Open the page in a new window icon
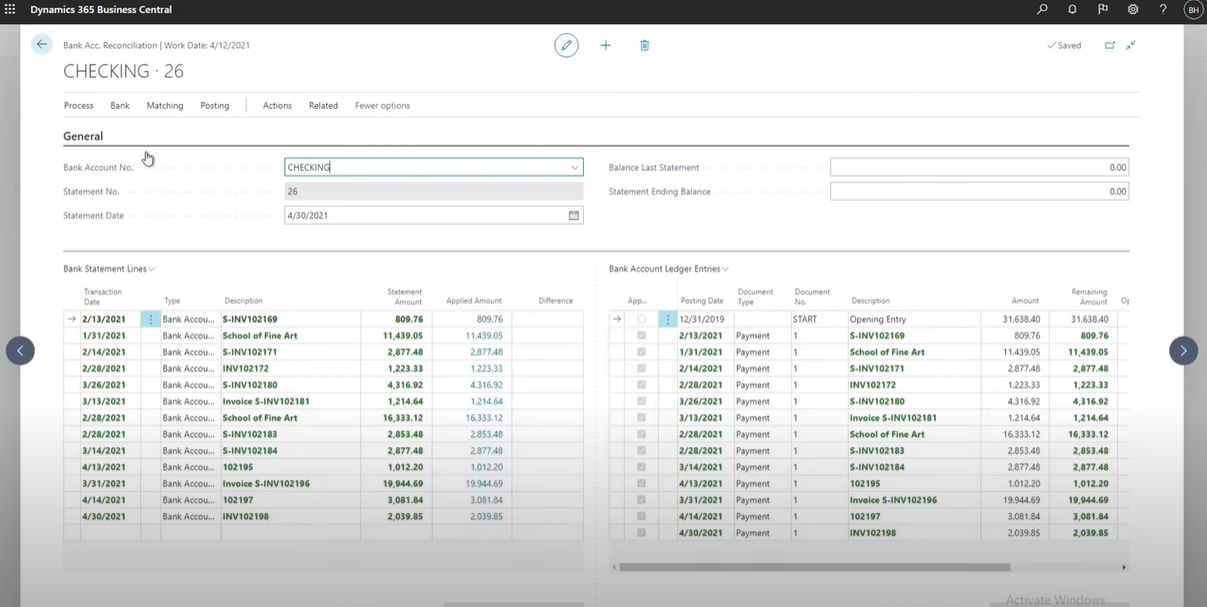The image size is (1207, 607). pos(1110,45)
